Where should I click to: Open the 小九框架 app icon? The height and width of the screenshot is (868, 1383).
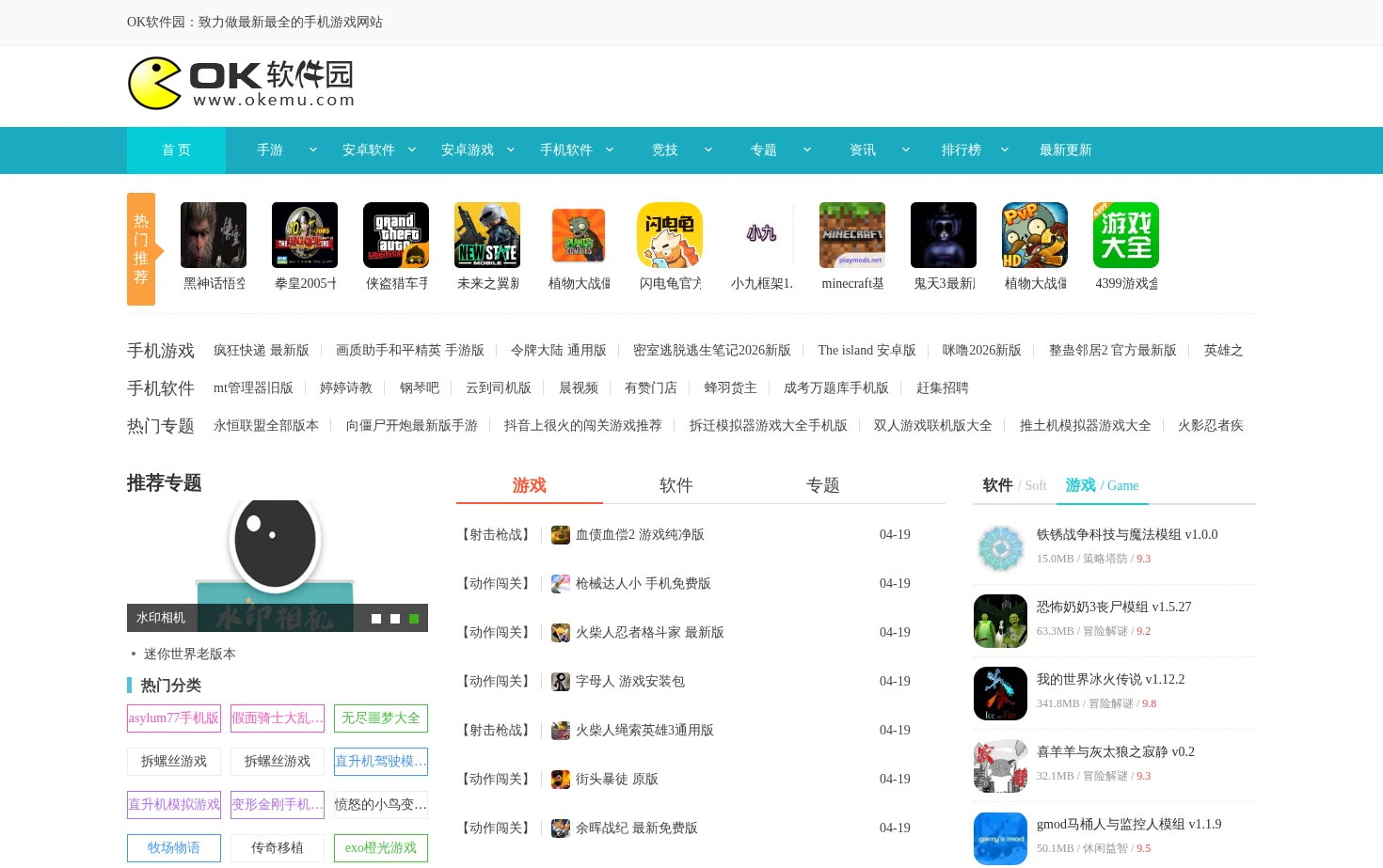[x=761, y=235]
